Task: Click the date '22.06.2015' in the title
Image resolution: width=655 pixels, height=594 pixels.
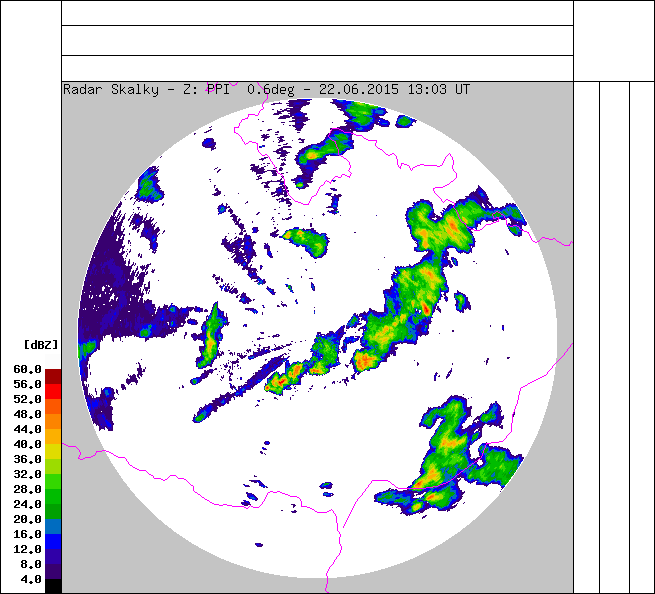Action: click(359, 89)
